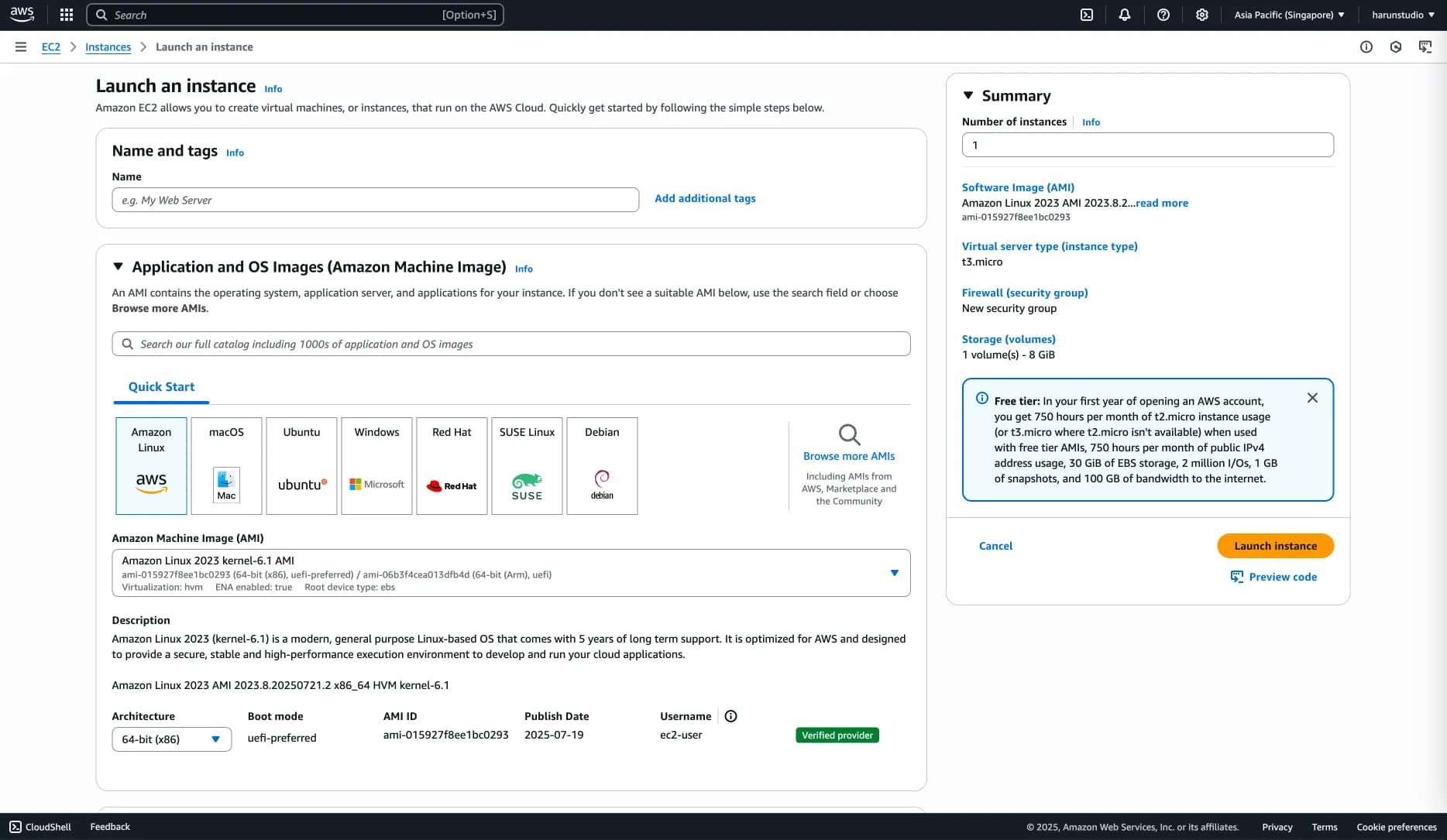Open the AWS services grid menu
Image resolution: width=1447 pixels, height=840 pixels.
point(67,15)
